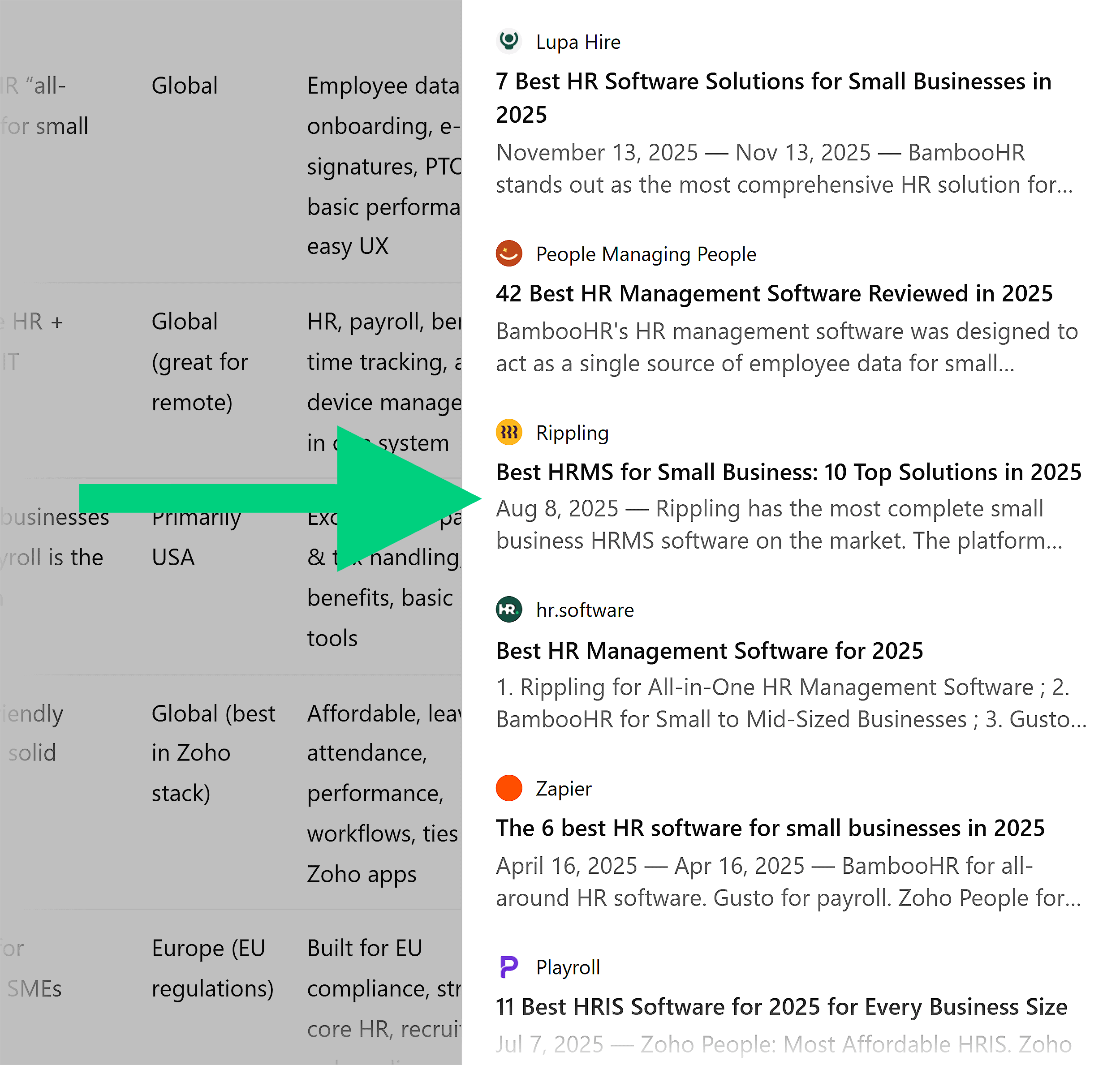Click the Rippling source name label
This screenshot has width=1120, height=1065.
point(572,433)
